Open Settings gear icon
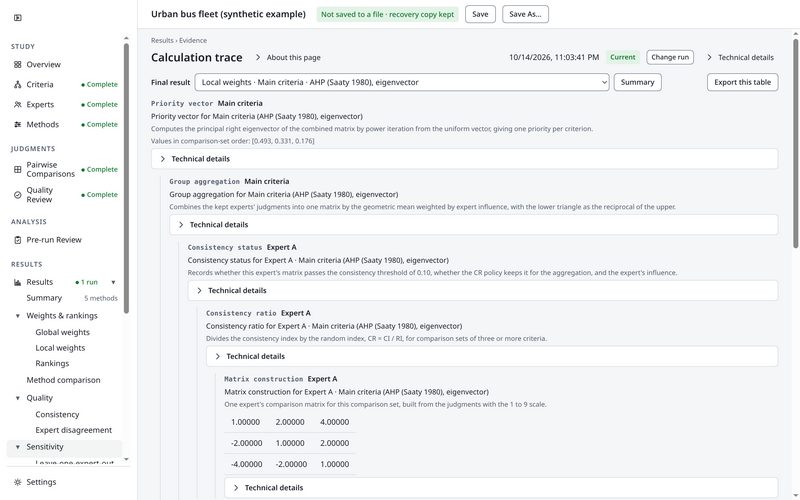The image size is (800, 500). [18, 482]
